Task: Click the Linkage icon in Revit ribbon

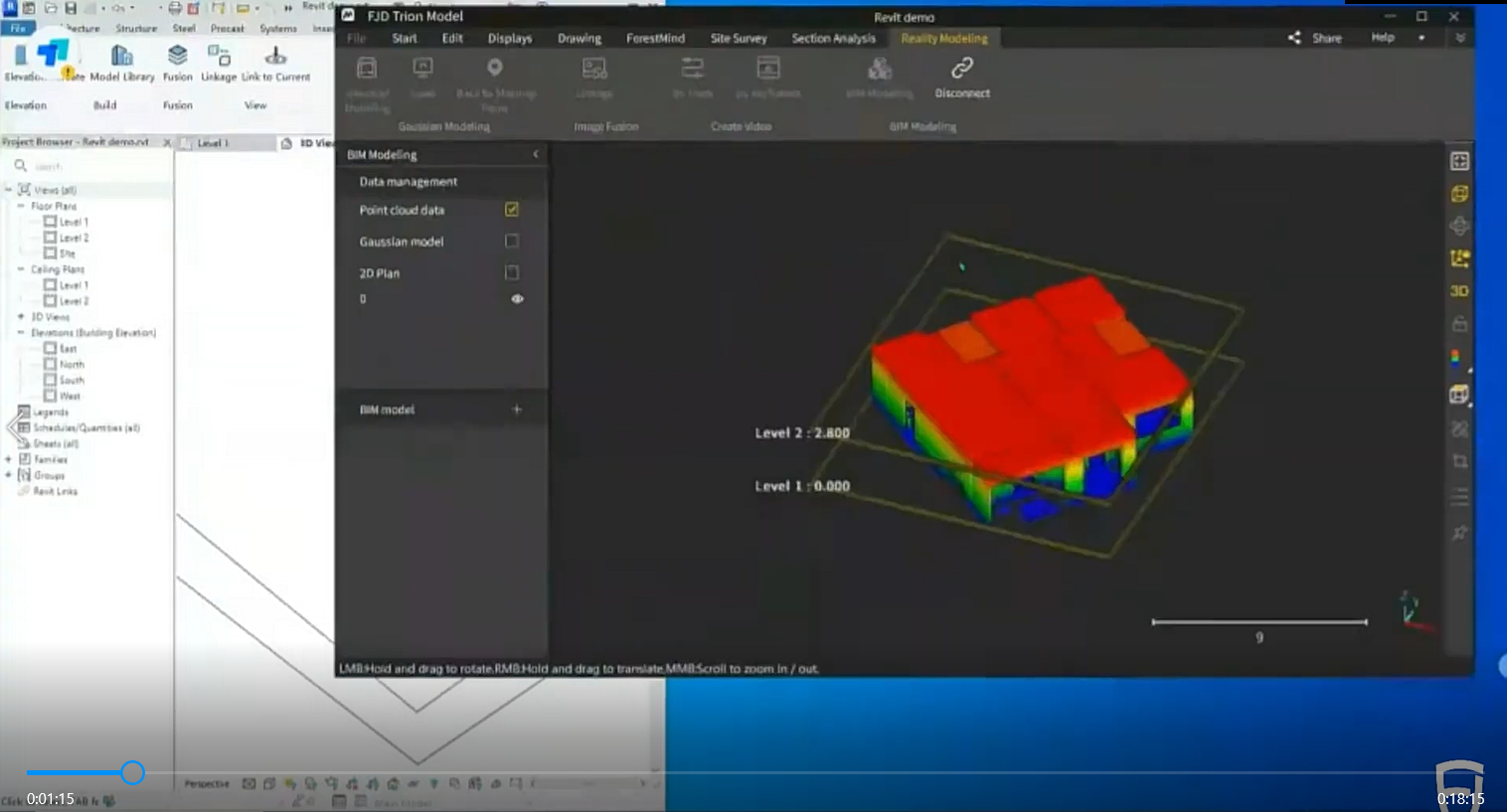Action: pos(219,55)
